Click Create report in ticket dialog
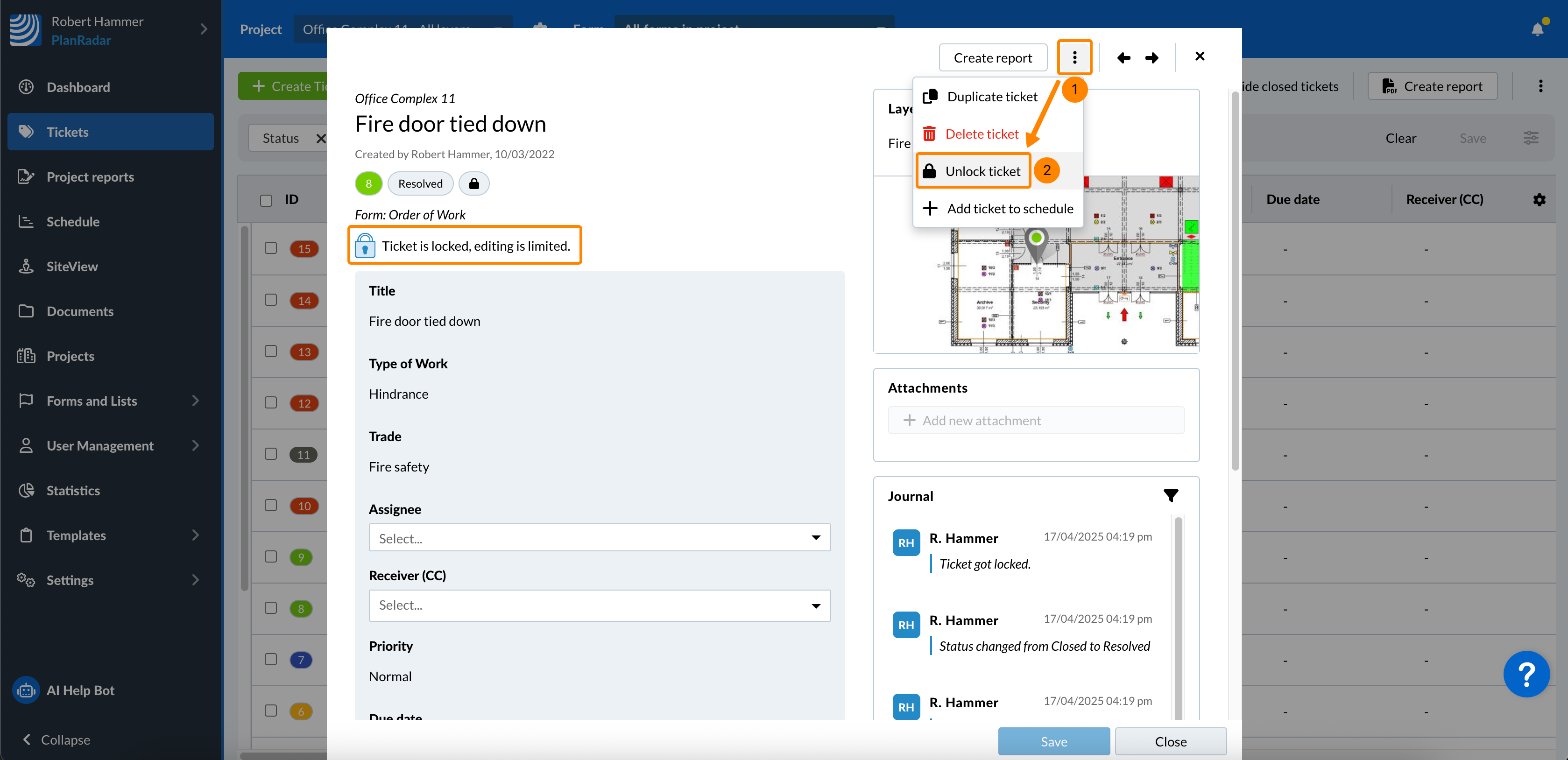The width and height of the screenshot is (1568, 760). coord(992,57)
